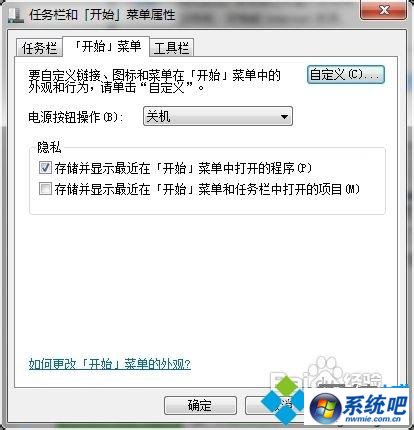
Task: Close the dialog with the red X button
Action: 383,10
